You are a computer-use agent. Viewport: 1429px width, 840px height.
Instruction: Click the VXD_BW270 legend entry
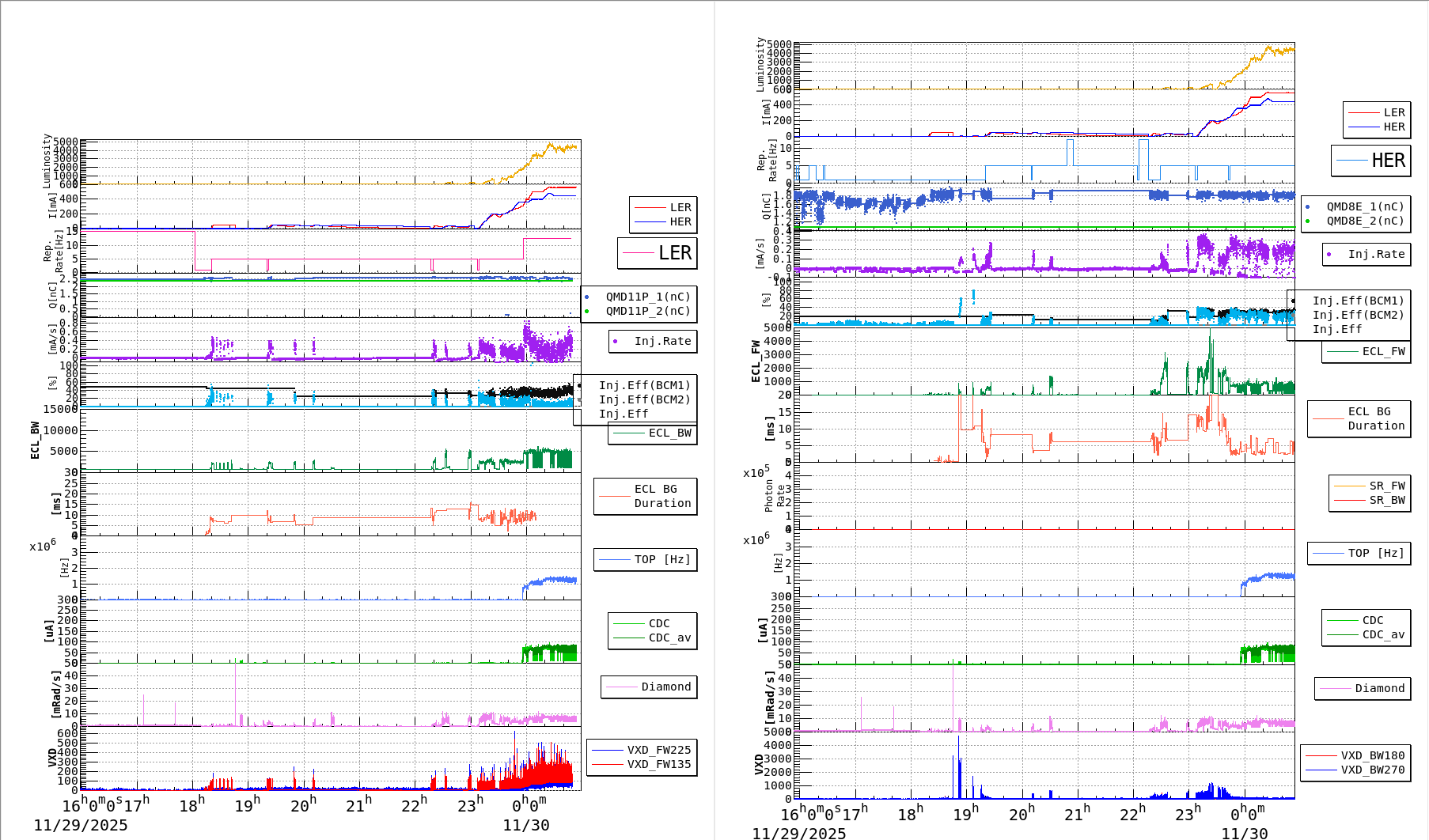click(1372, 770)
